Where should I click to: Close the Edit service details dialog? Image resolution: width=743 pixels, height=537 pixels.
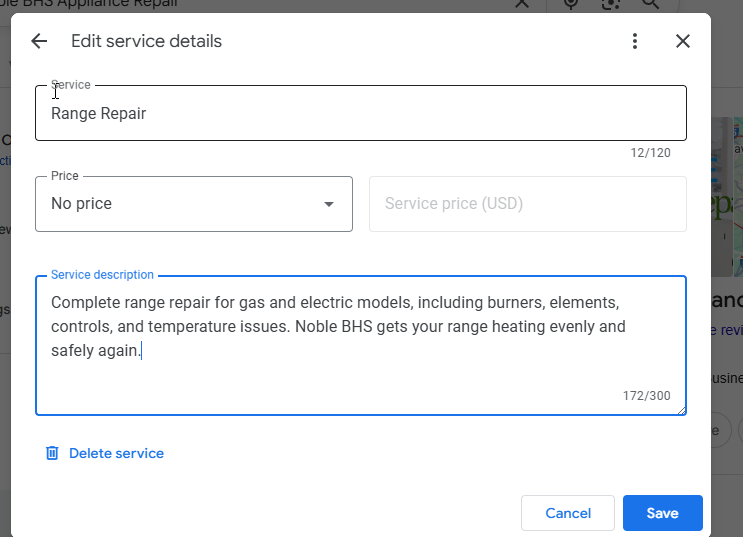683,41
